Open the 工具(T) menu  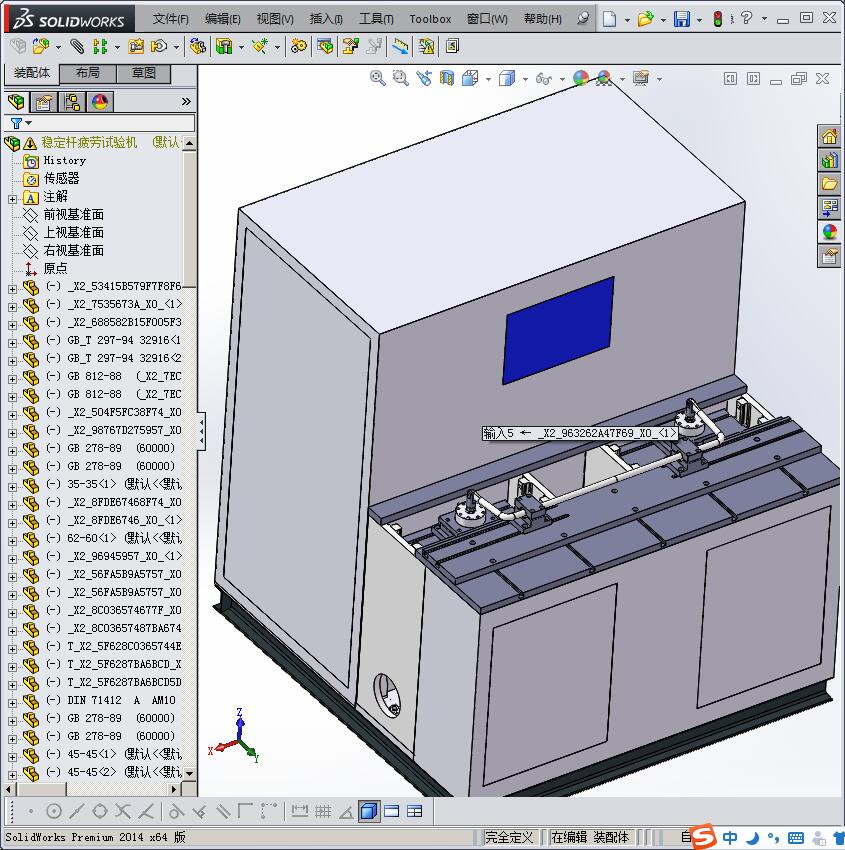[376, 19]
